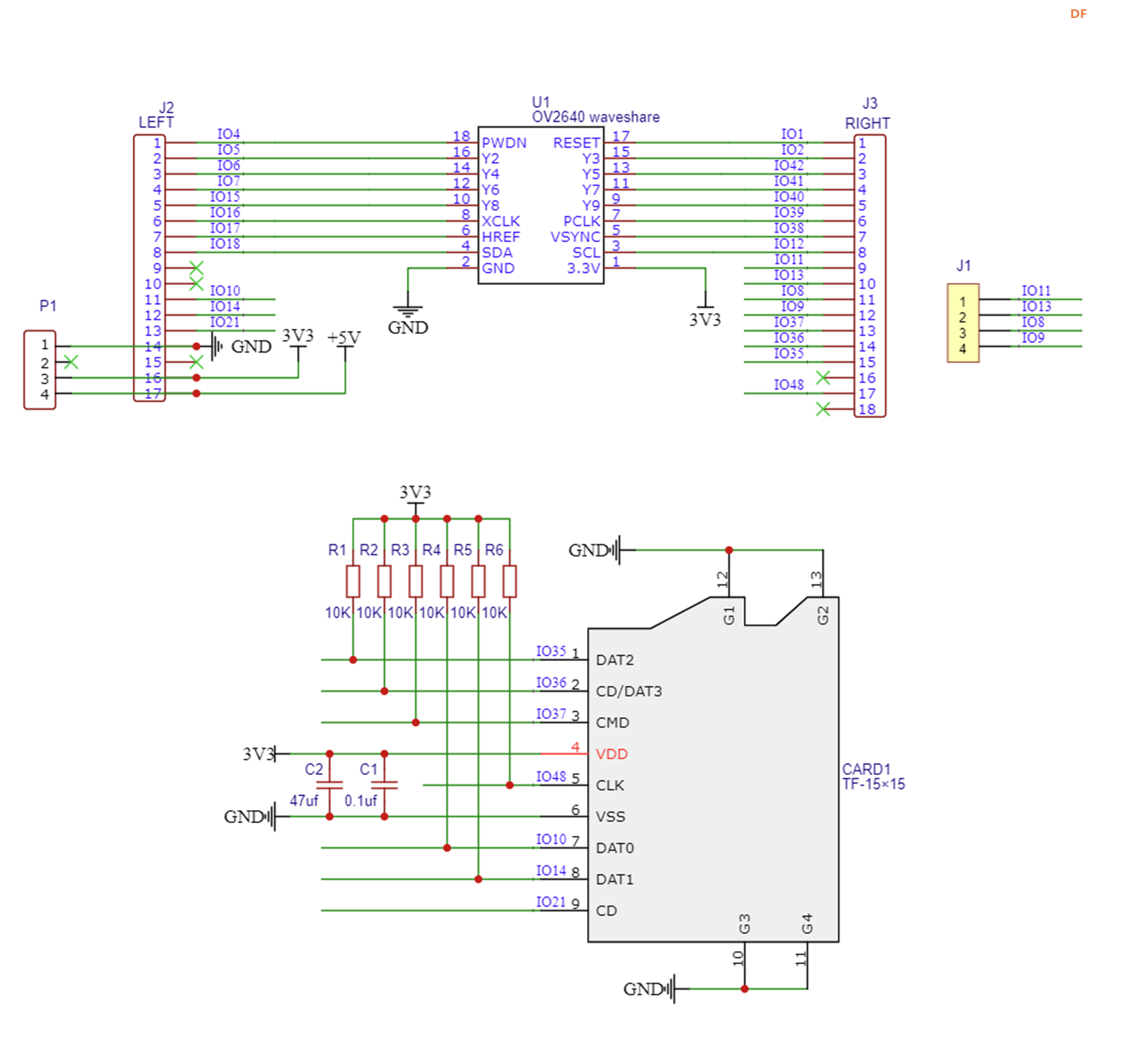Click the IO42 net label
The height and width of the screenshot is (1050, 1148).
(788, 165)
